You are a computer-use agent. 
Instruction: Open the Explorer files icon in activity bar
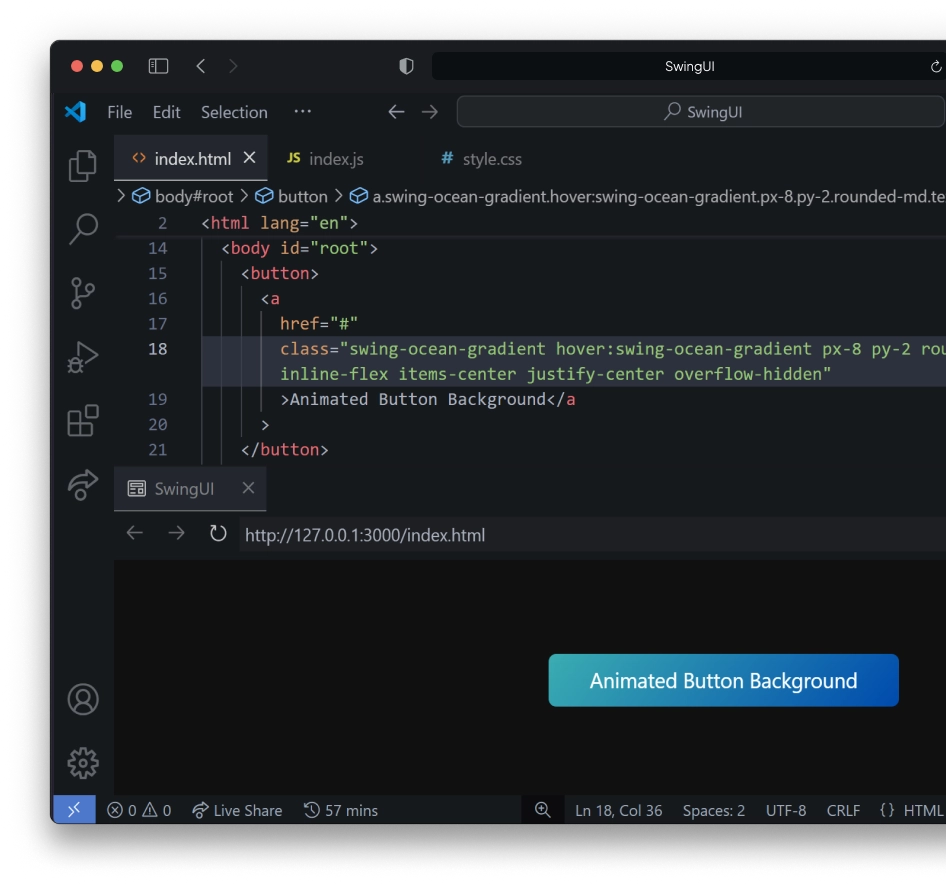tap(83, 166)
